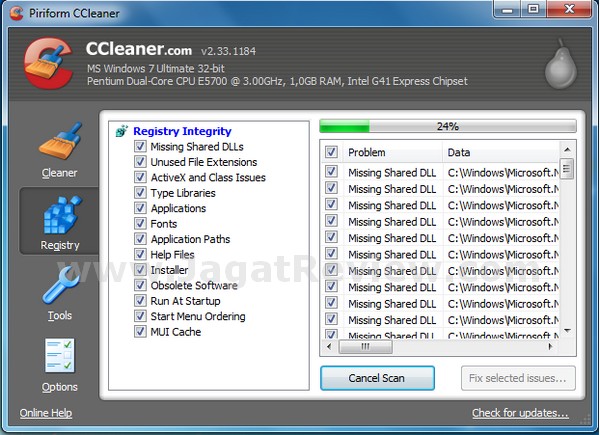Select the Registry blue cubes icon
600x435 pixels.
62,215
